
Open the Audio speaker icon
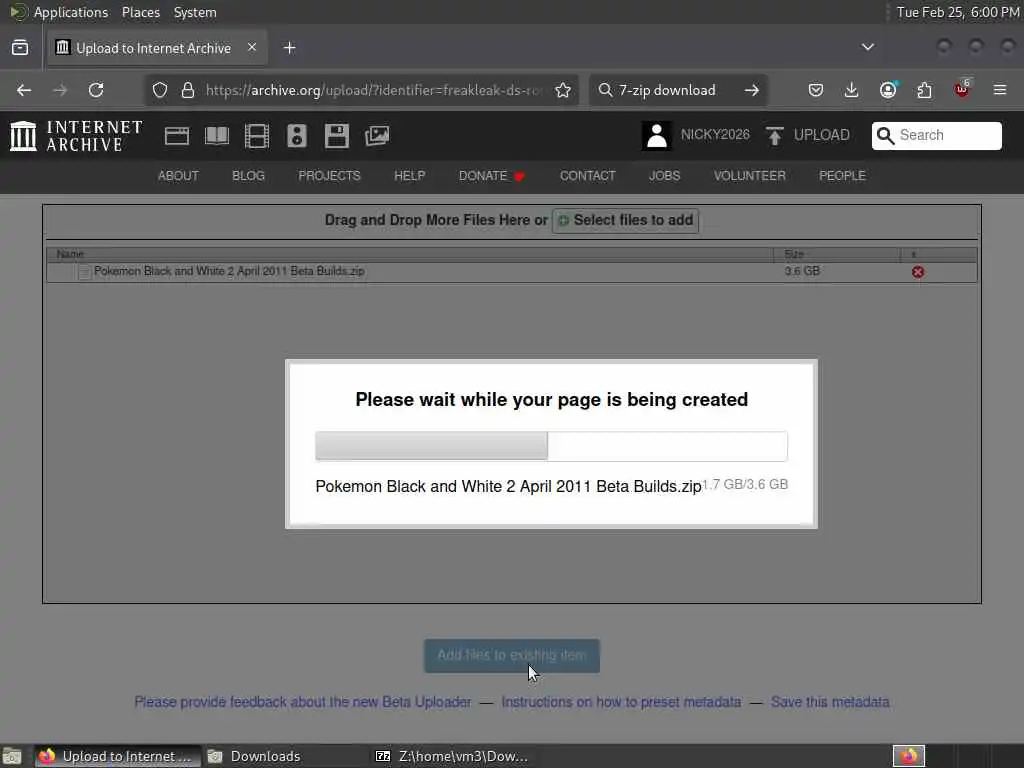[296, 136]
